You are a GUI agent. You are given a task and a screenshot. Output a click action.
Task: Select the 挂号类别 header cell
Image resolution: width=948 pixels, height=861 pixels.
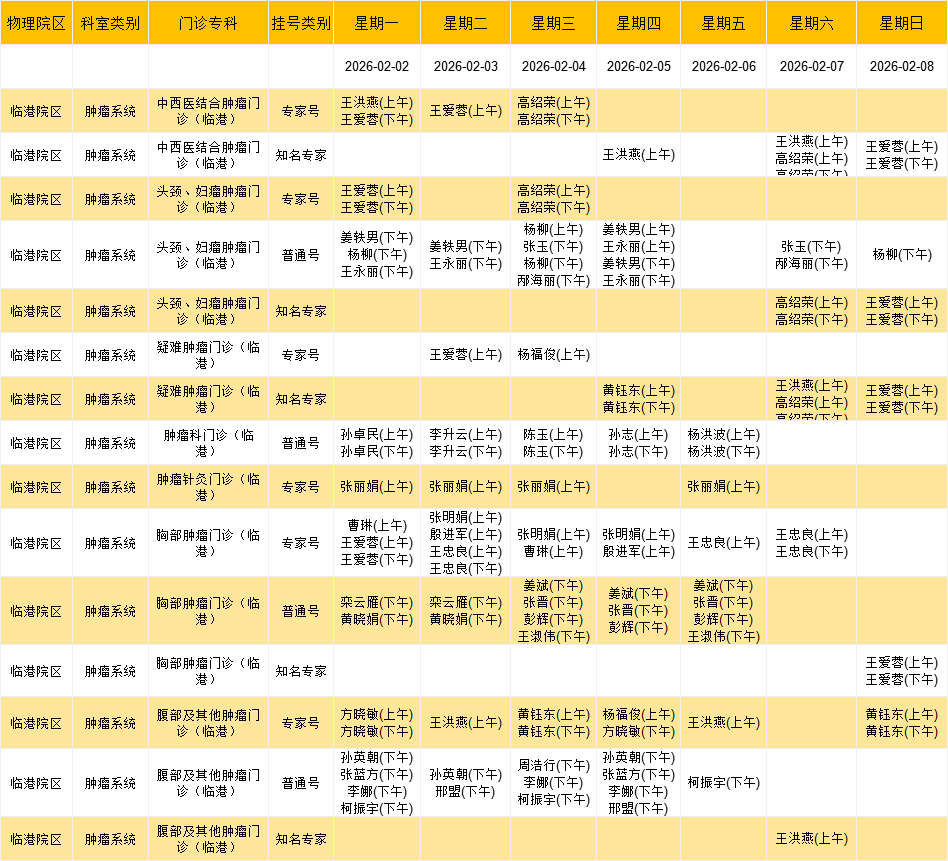(300, 23)
